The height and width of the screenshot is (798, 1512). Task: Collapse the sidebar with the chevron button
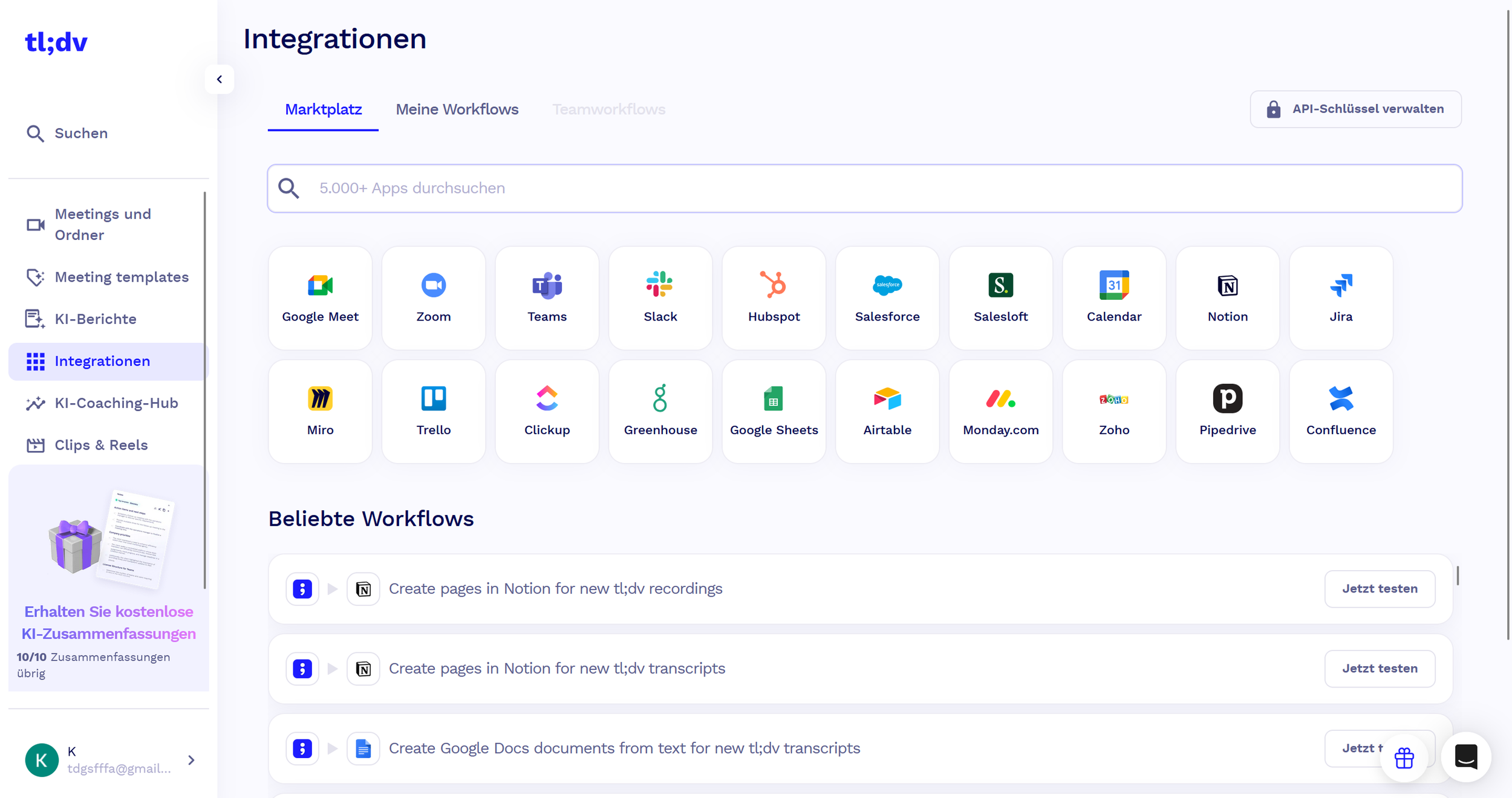[220, 79]
